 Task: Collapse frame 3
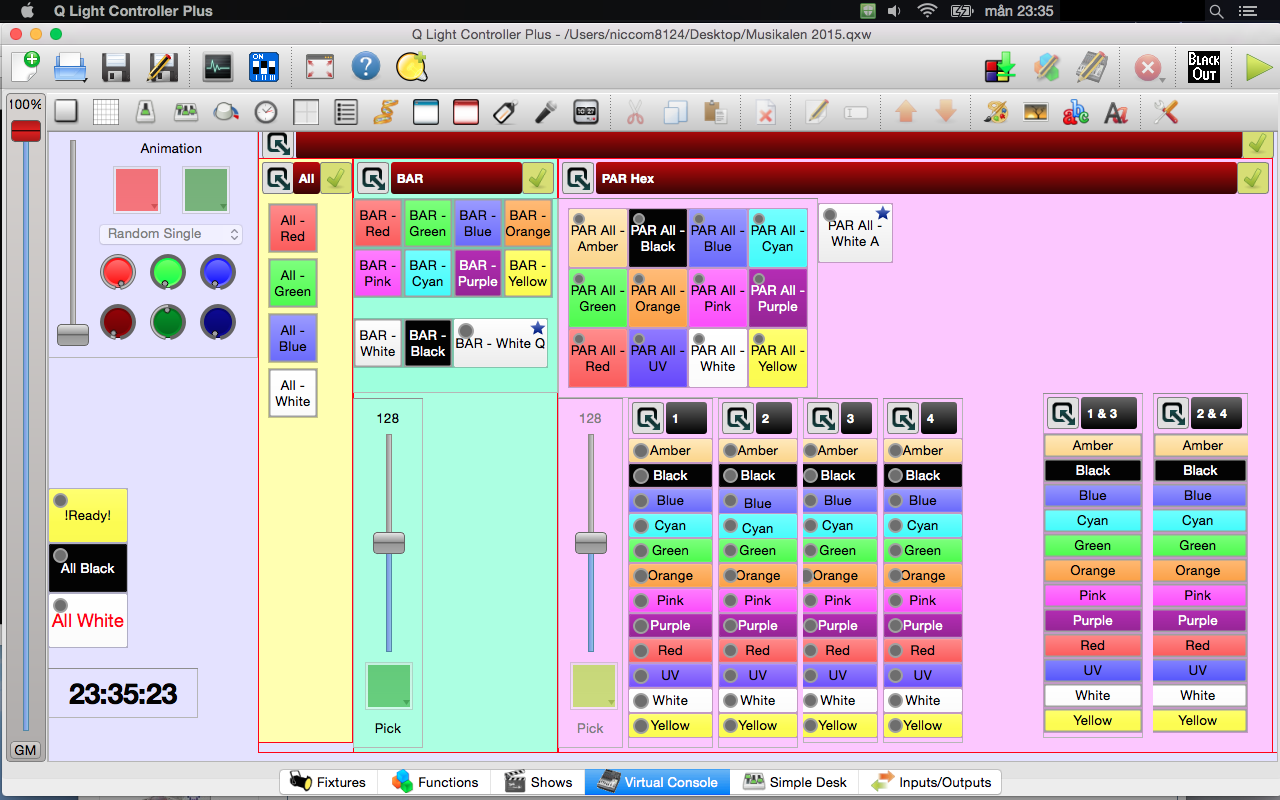(823, 418)
